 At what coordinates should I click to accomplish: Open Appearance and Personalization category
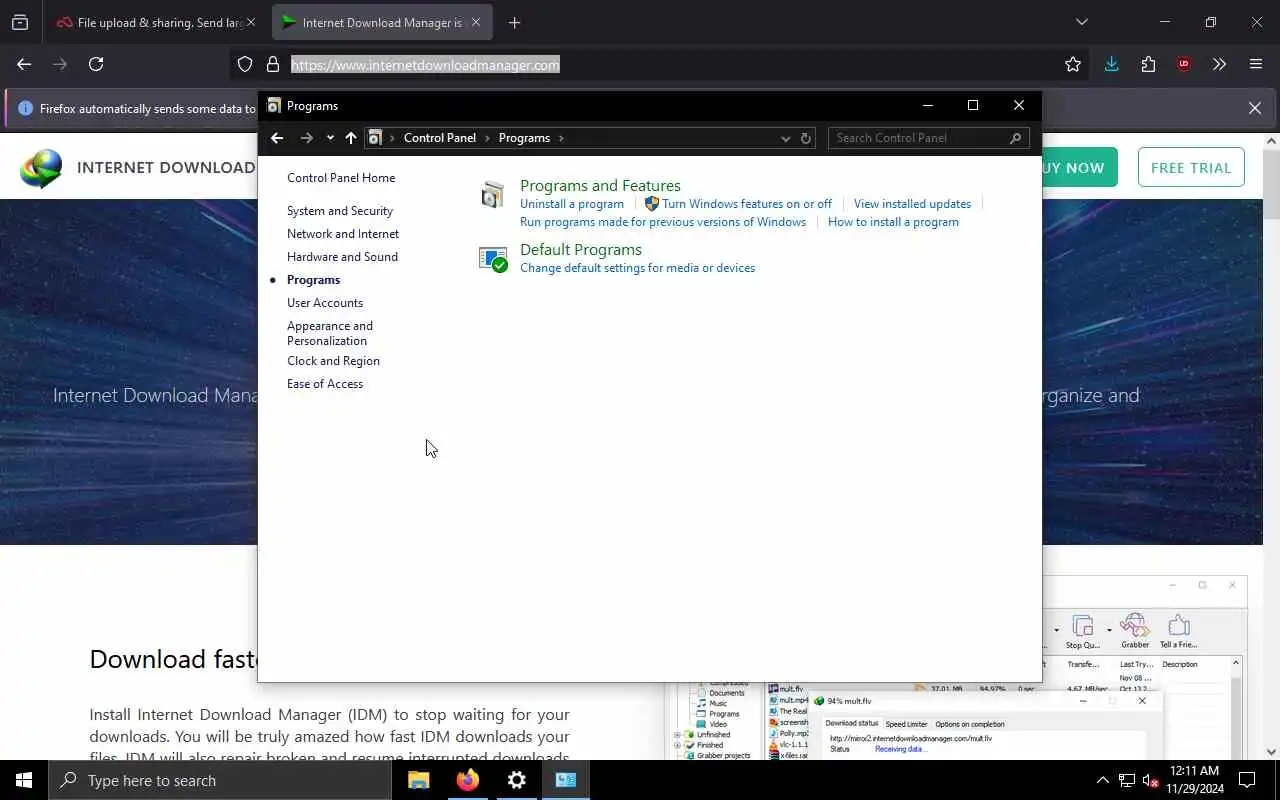pos(330,333)
